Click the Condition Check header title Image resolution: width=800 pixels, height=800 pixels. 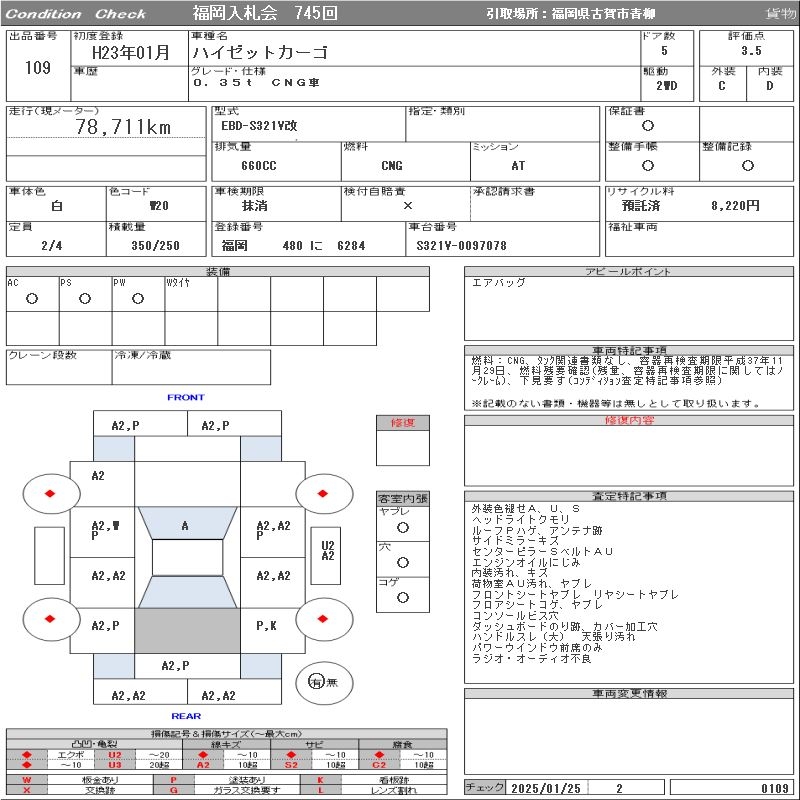coord(76,14)
